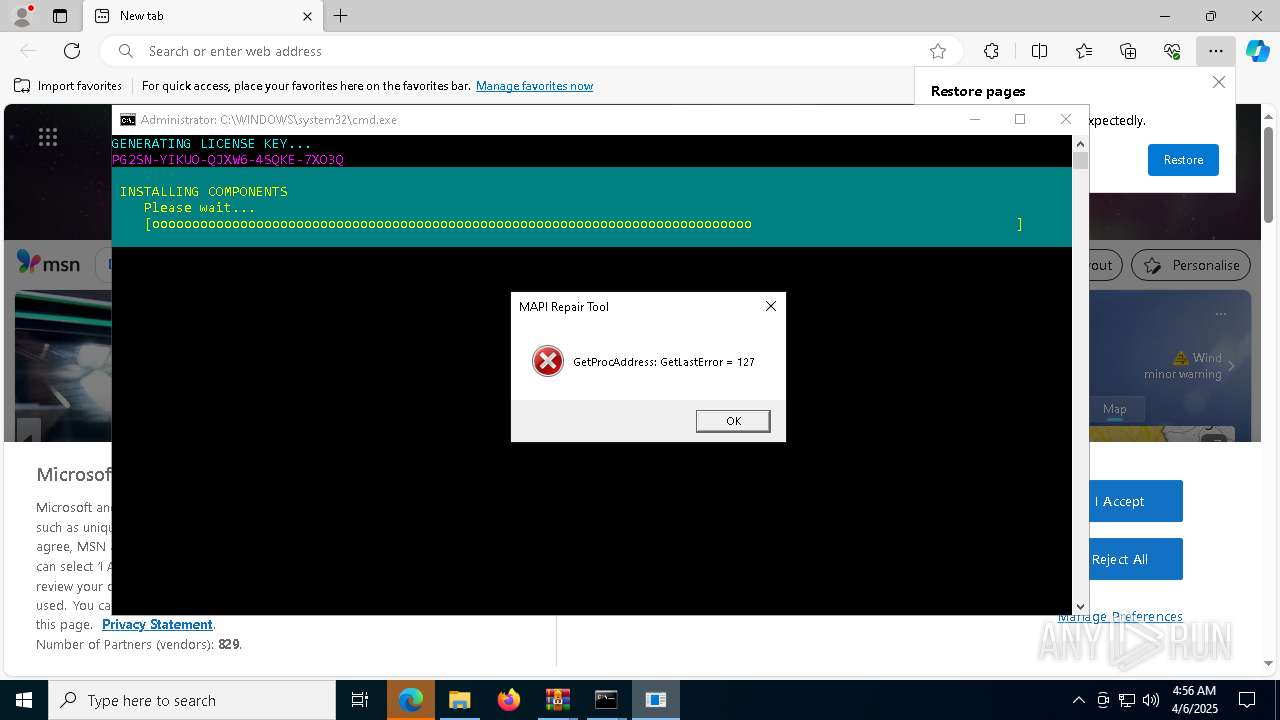Screen dimensions: 1280x720
Task: Click the Map tab in weather card
Action: [x=1114, y=409]
